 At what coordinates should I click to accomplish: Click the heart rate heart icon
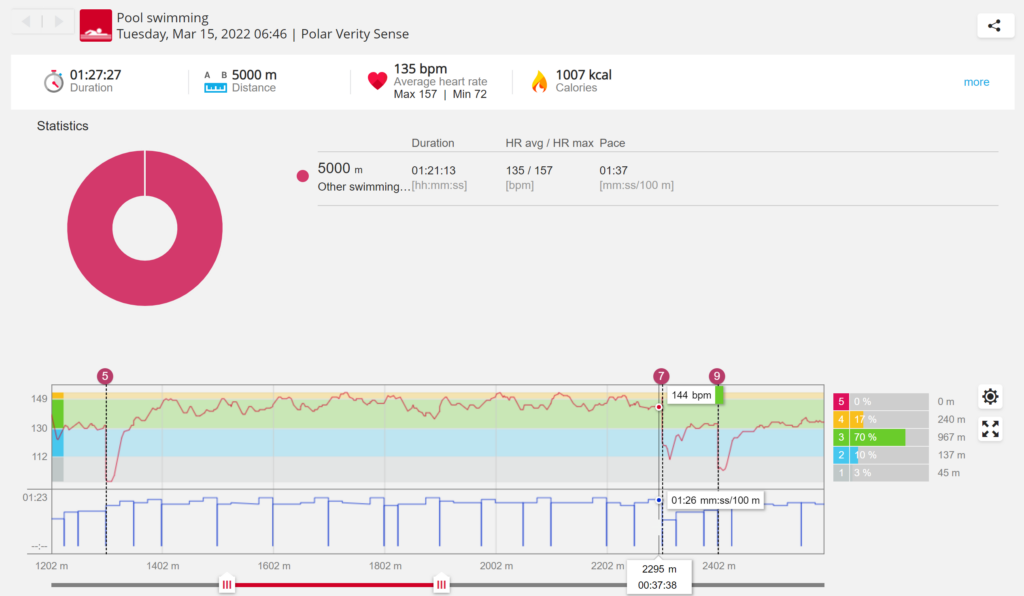[x=377, y=81]
